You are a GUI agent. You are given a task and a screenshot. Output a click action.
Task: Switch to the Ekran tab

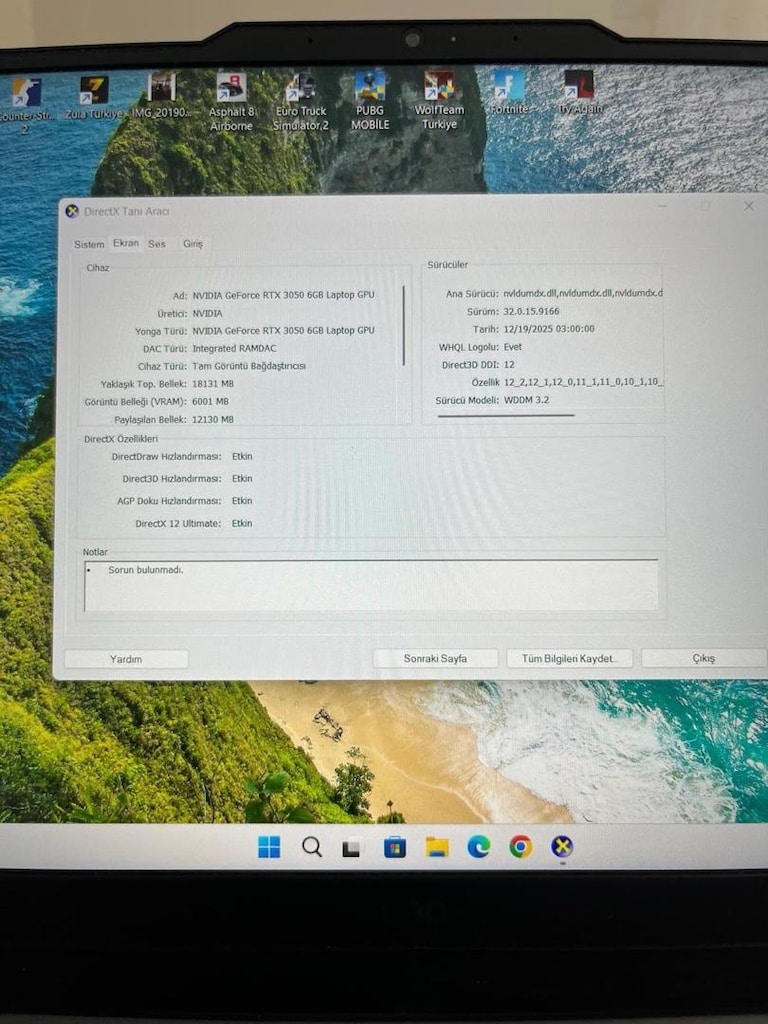tap(125, 243)
